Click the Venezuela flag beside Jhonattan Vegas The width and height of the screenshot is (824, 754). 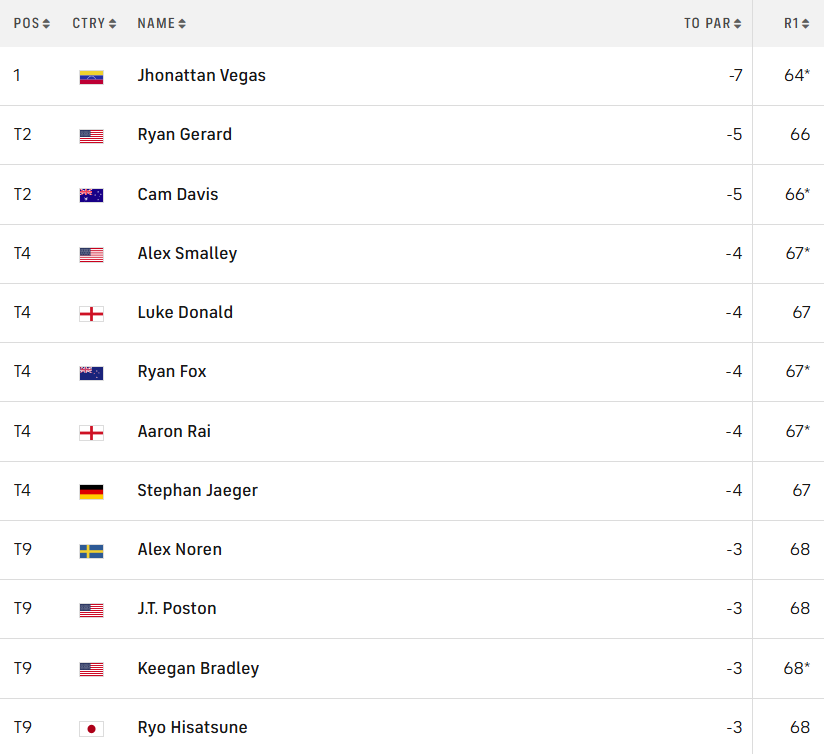point(91,77)
